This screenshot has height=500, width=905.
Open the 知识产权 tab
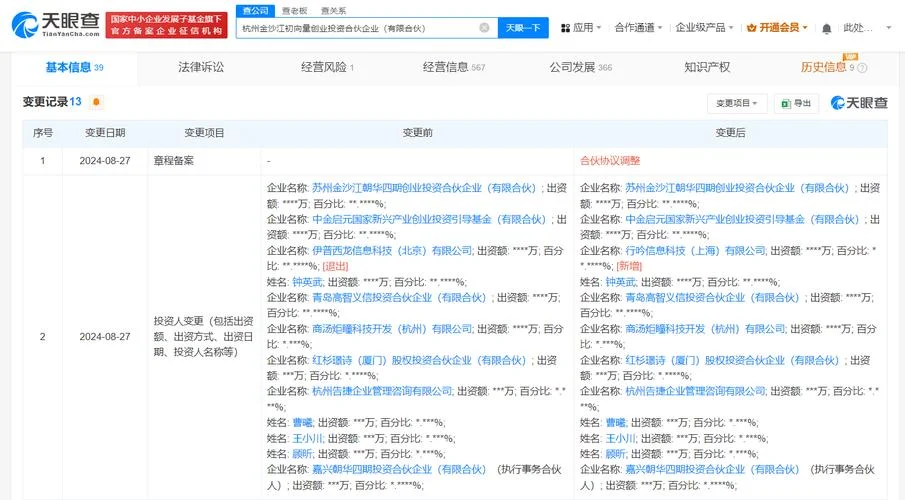pyautogui.click(x=707, y=68)
